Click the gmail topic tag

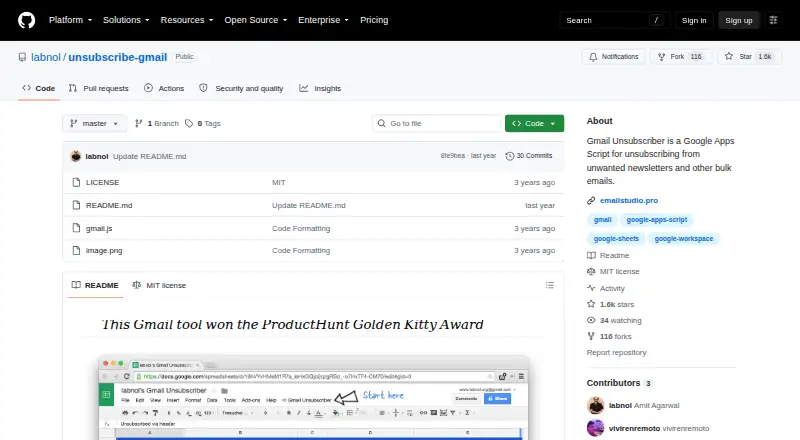pos(603,219)
